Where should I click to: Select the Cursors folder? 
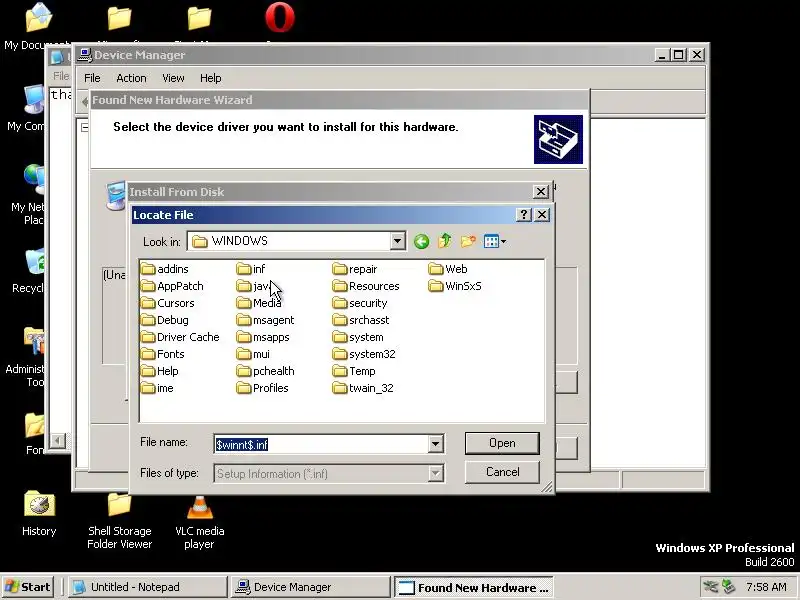pyautogui.click(x=168, y=303)
